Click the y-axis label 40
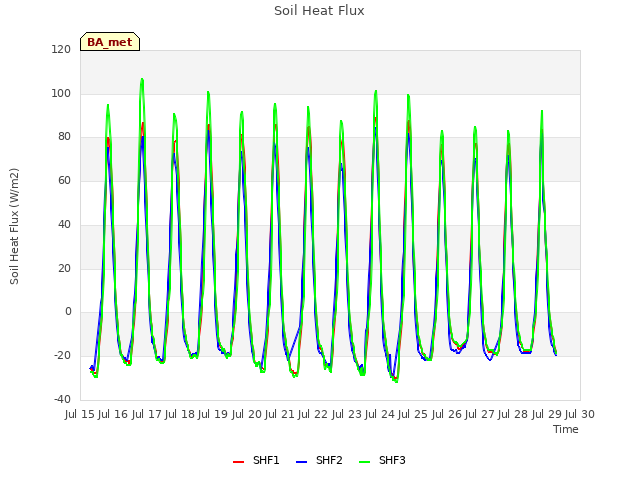Screen dimensions: 640x480 (x=64, y=224)
